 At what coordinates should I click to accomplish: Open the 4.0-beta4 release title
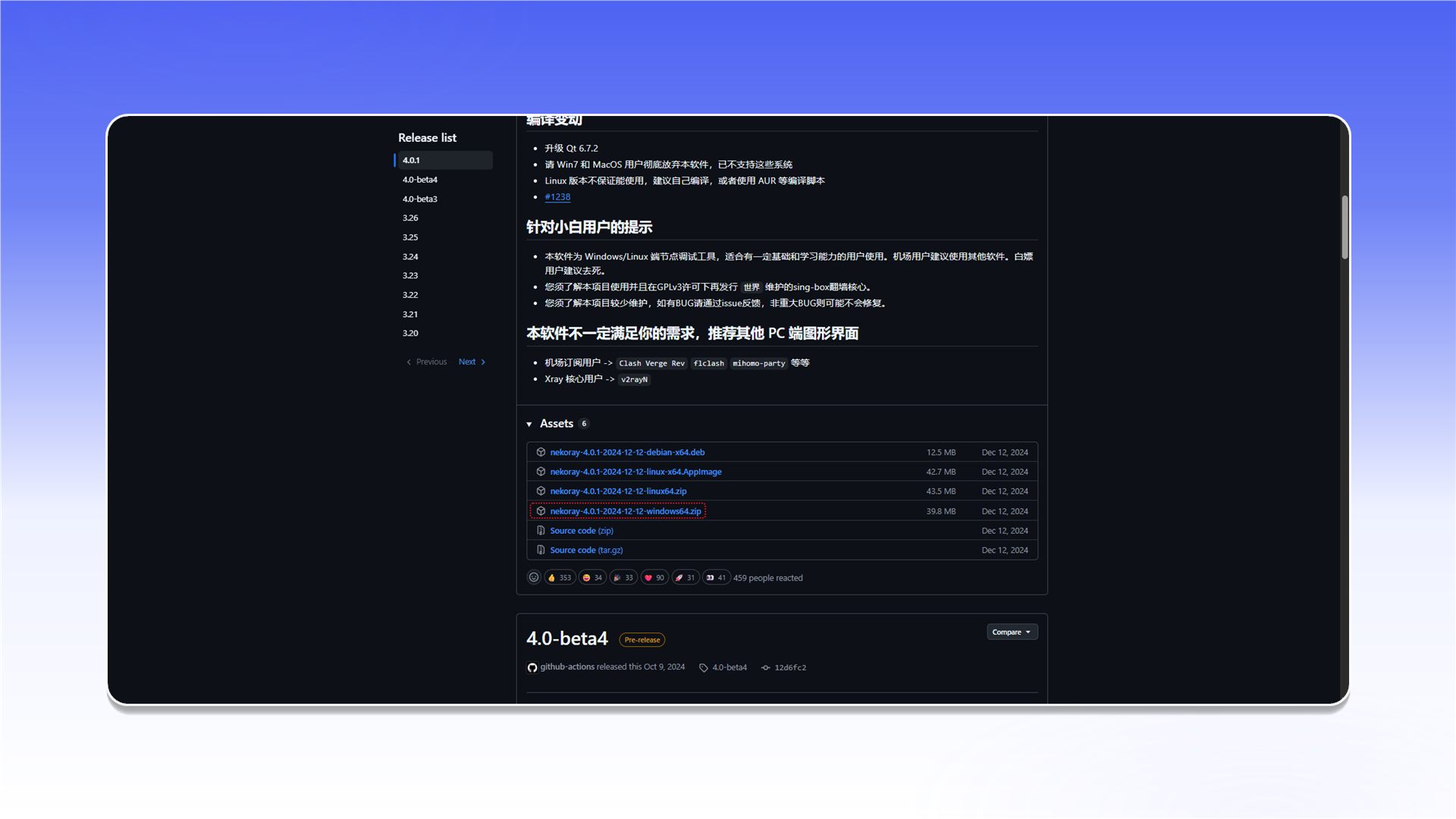coord(567,639)
